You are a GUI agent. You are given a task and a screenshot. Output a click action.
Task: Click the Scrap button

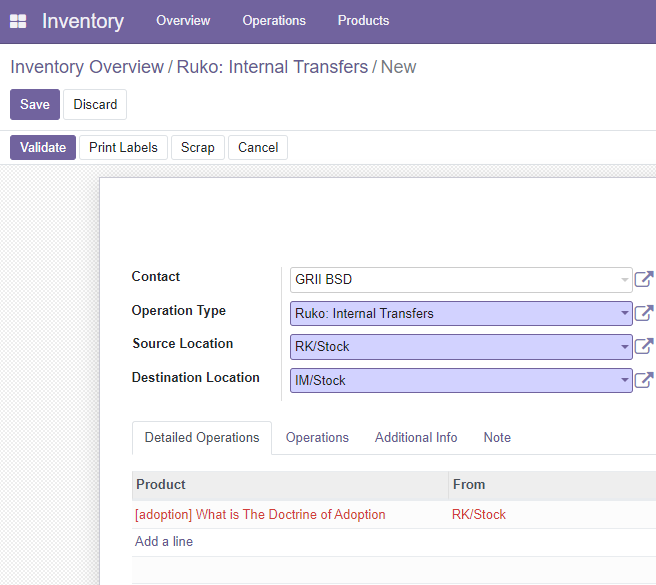point(197,147)
